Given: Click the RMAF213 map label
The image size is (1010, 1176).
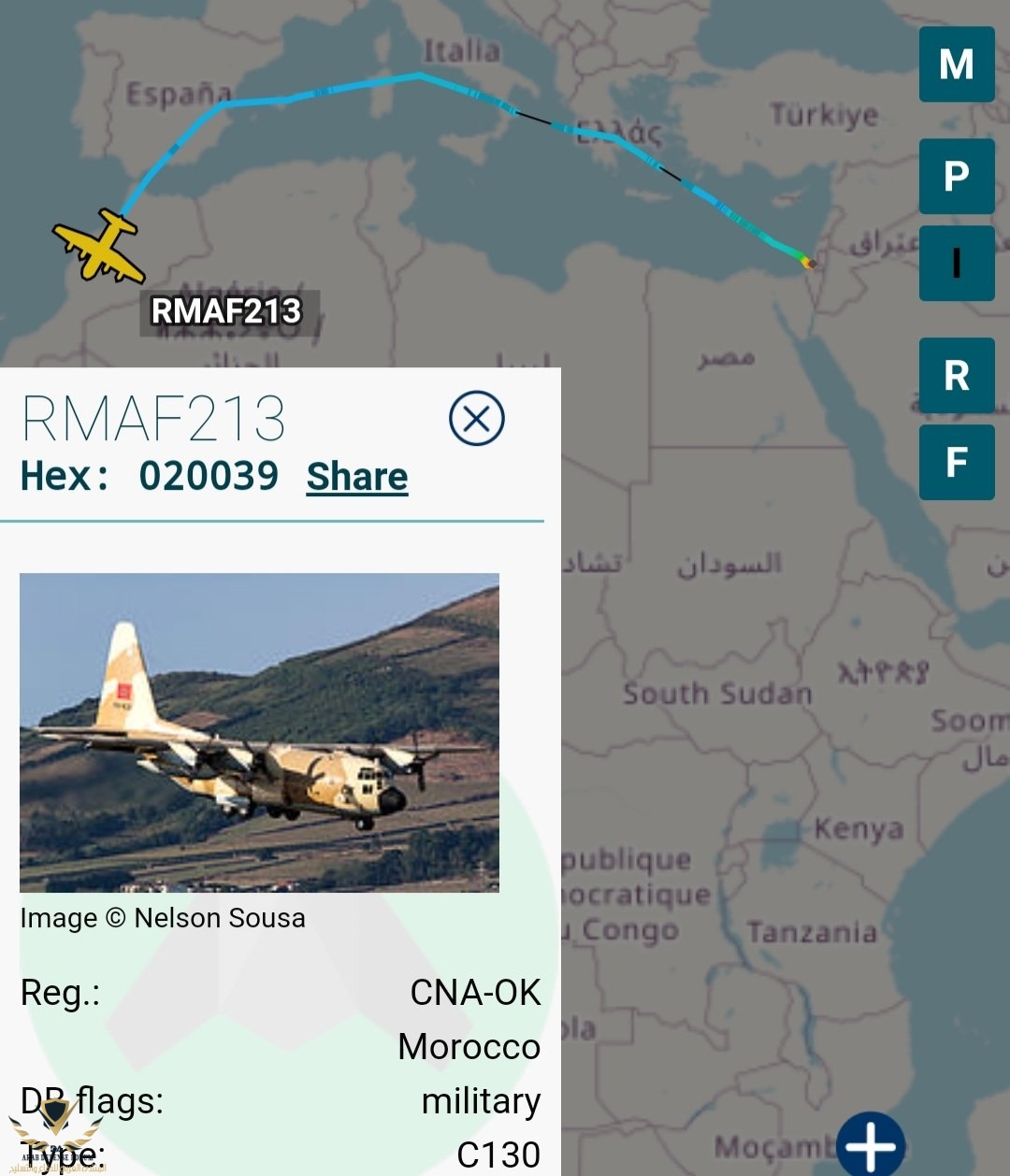Looking at the screenshot, I should (x=227, y=311).
